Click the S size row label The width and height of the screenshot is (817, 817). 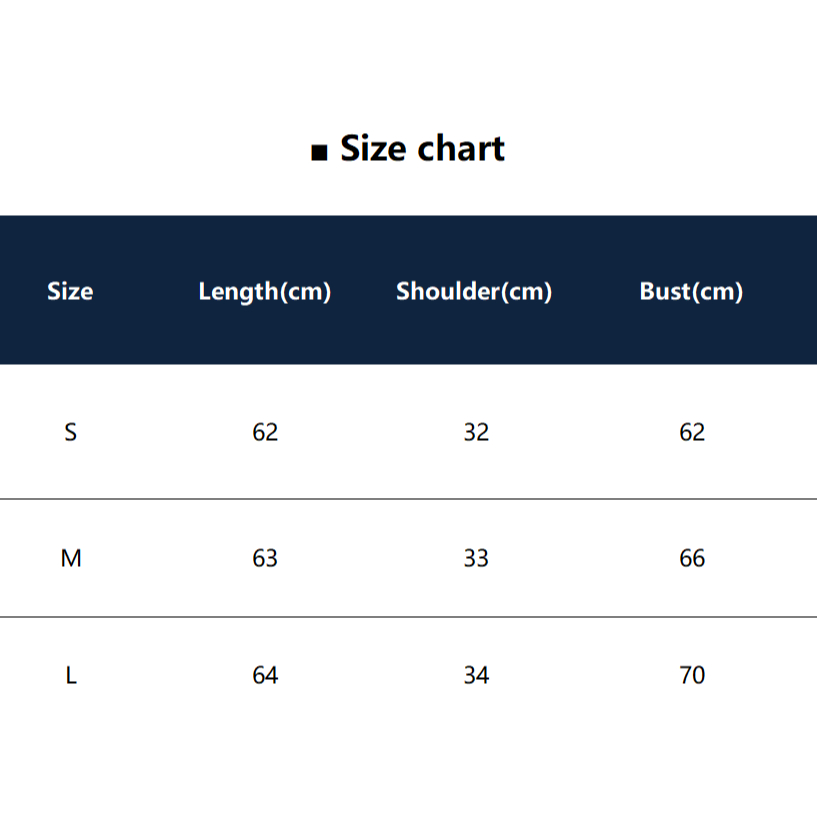[x=70, y=432]
